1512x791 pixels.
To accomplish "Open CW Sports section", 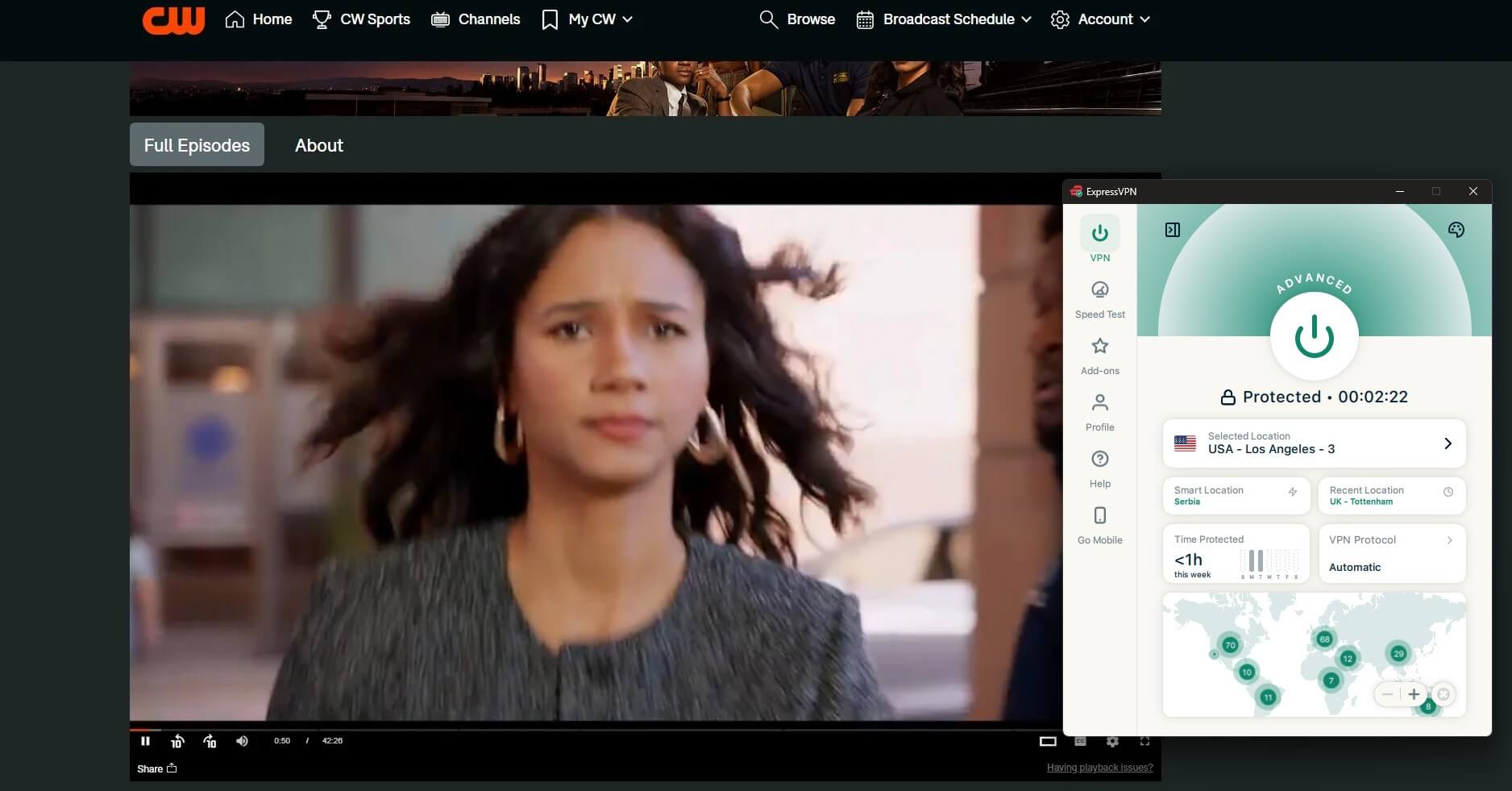I will click(x=361, y=19).
